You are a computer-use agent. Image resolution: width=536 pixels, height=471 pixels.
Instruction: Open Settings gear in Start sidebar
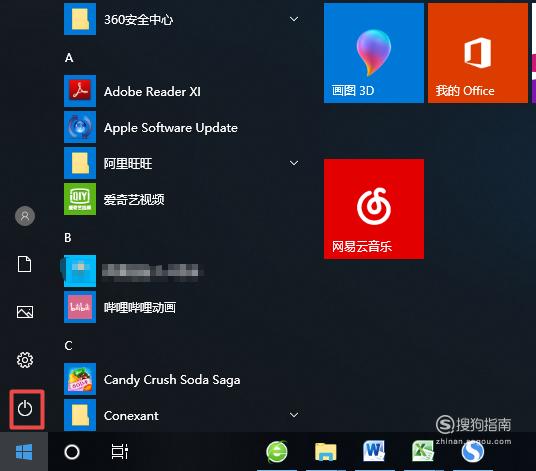pos(25,360)
